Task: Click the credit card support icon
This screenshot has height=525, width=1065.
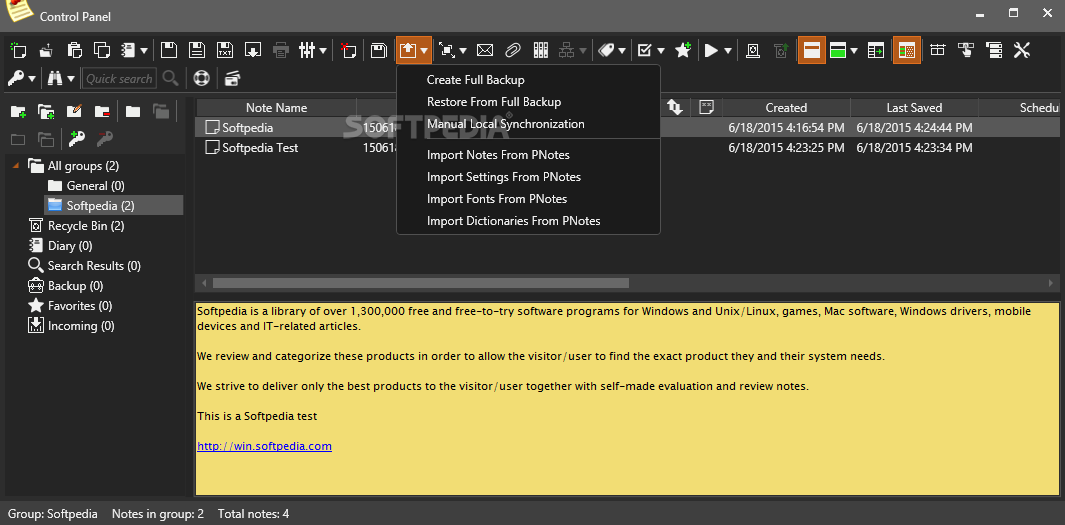Action: (233, 78)
